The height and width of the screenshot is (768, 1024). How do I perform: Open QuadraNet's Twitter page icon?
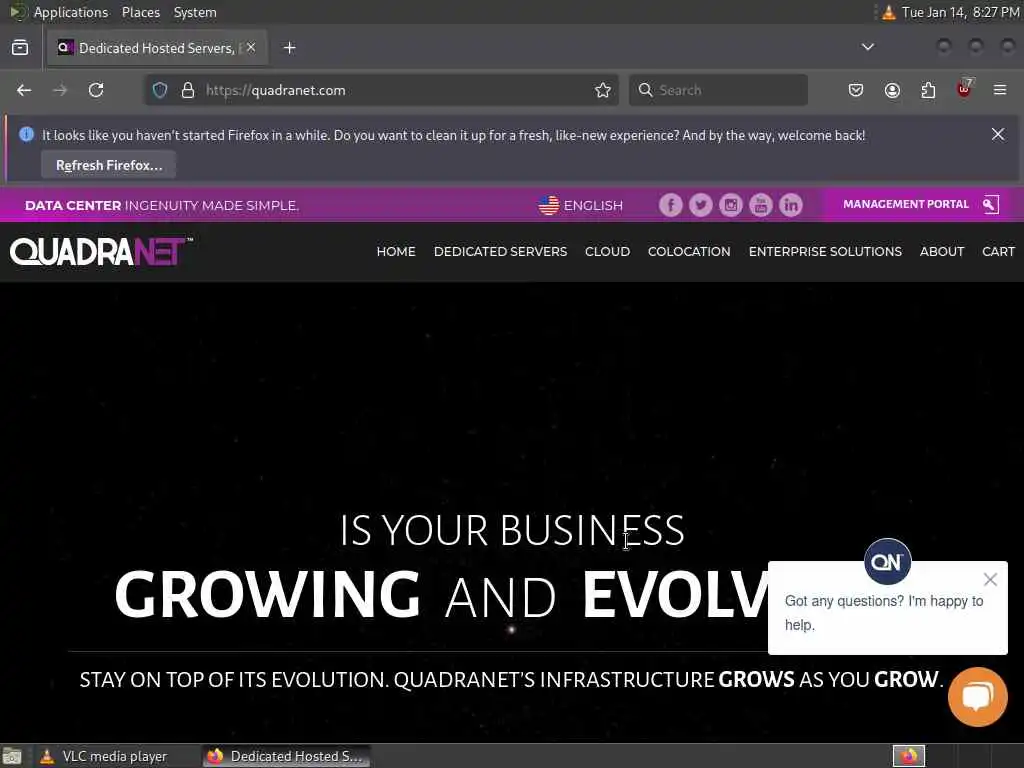pyautogui.click(x=701, y=205)
